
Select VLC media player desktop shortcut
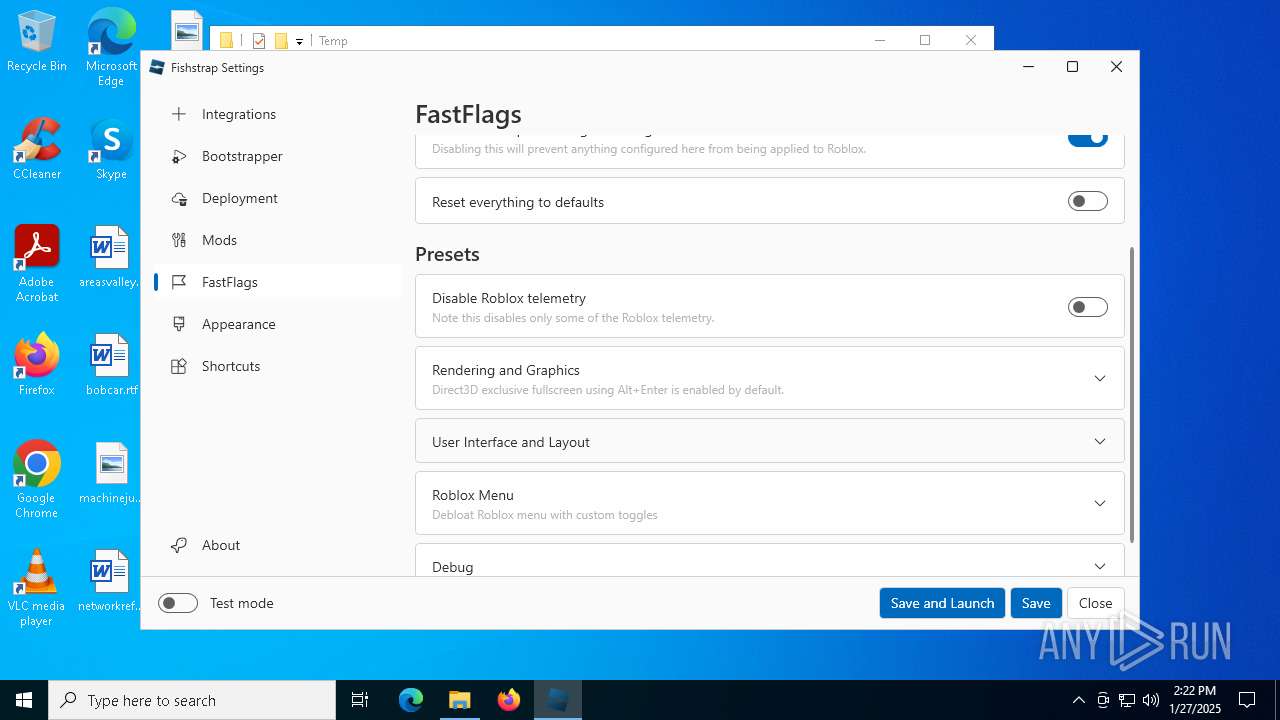pos(37,588)
